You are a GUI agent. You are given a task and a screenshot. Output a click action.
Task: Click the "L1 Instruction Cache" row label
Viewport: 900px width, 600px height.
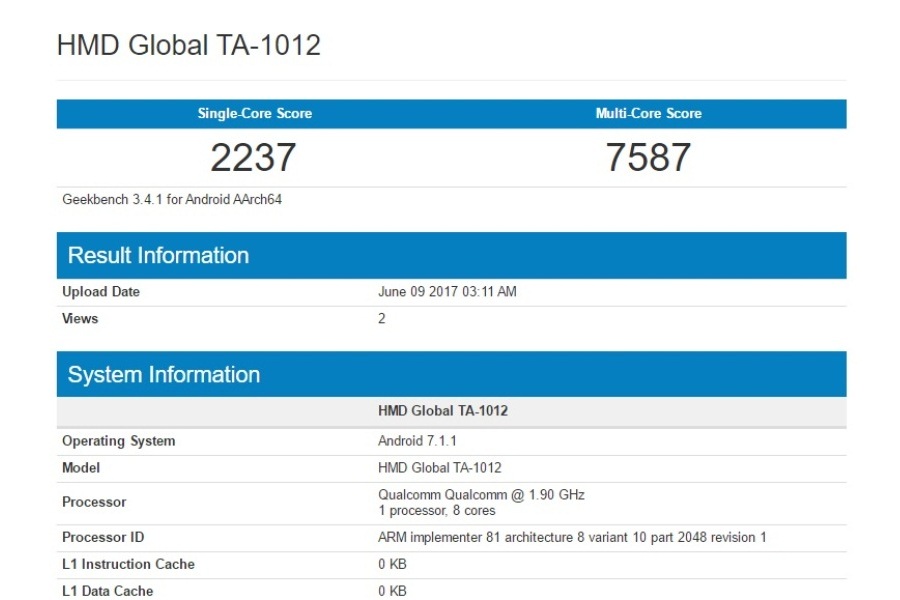(x=129, y=564)
